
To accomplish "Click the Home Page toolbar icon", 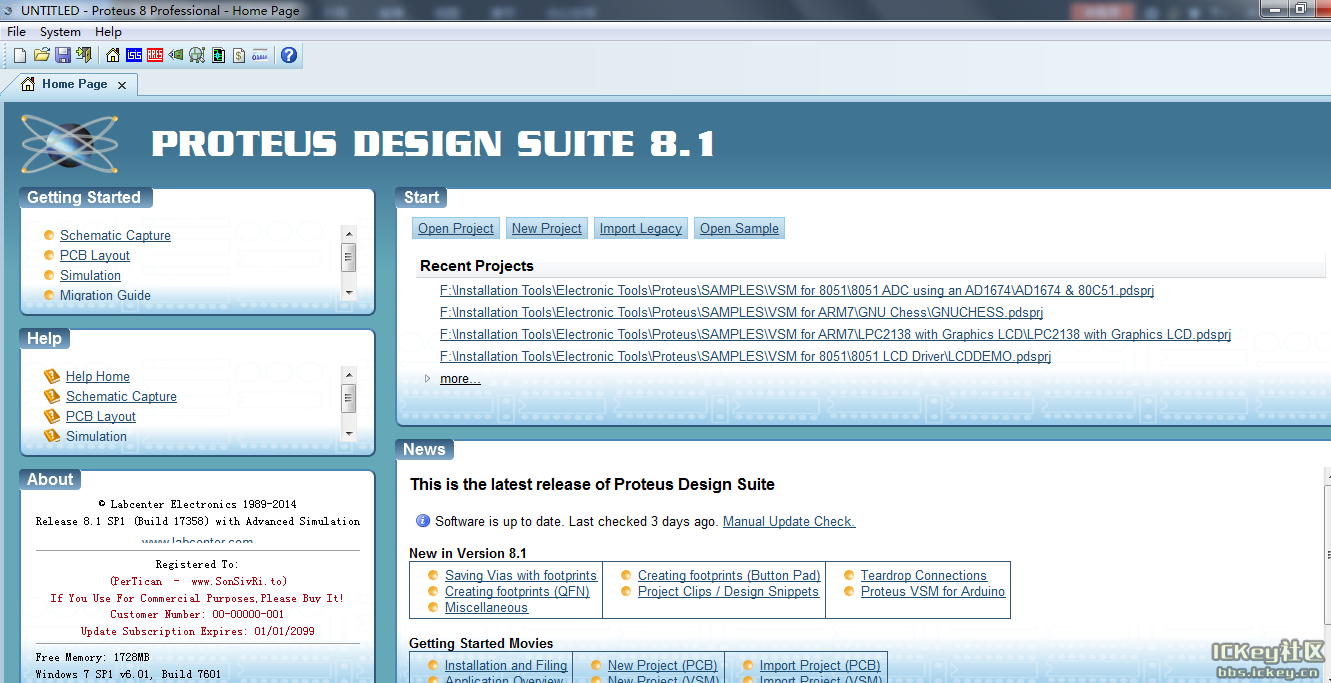I will tap(113, 55).
